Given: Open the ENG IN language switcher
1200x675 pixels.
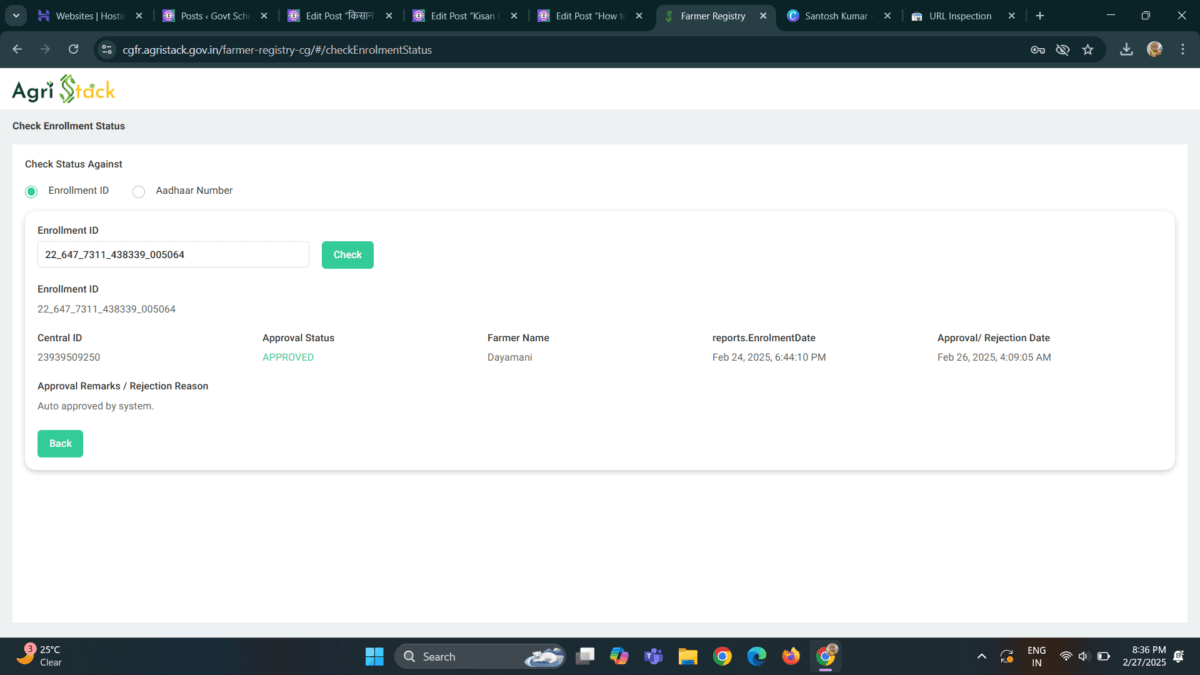Looking at the screenshot, I should coord(1036,656).
